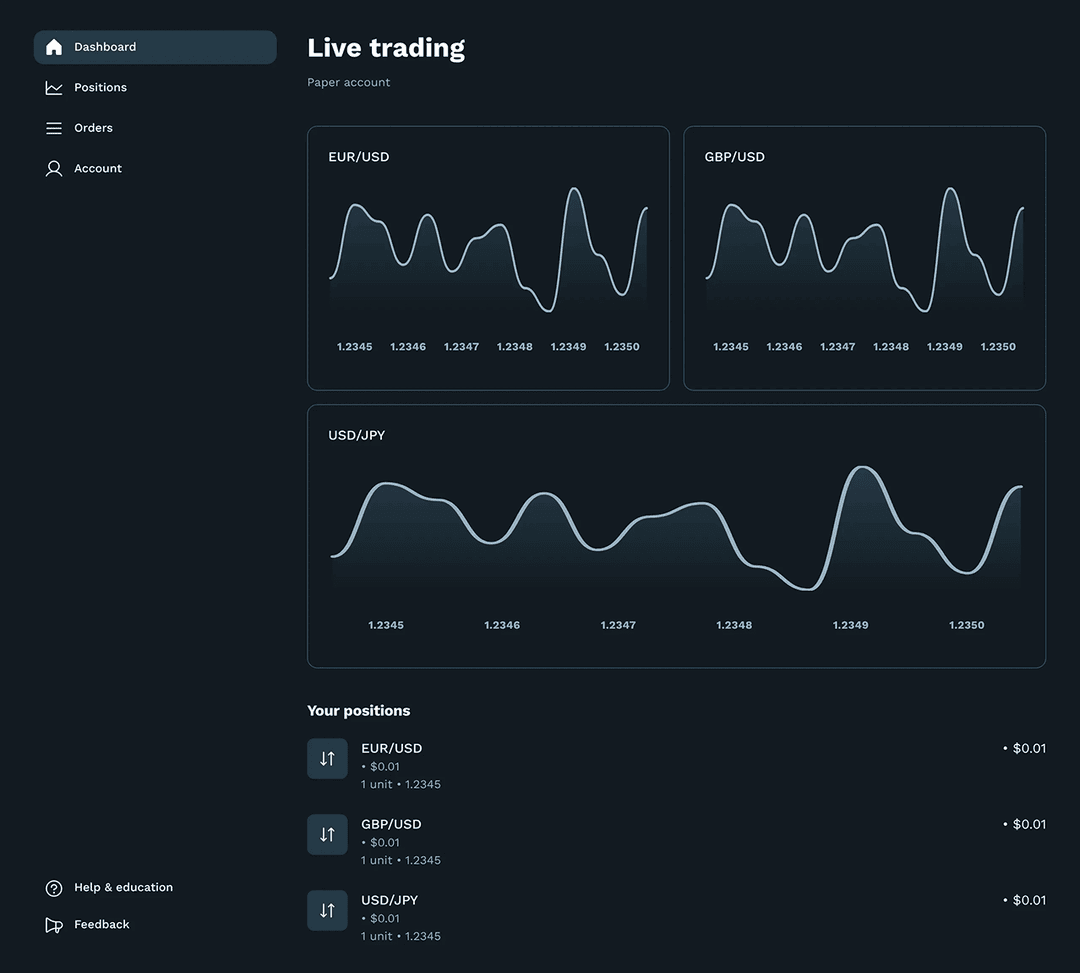1080x973 pixels.
Task: Click the Paper account label
Action: 348,82
